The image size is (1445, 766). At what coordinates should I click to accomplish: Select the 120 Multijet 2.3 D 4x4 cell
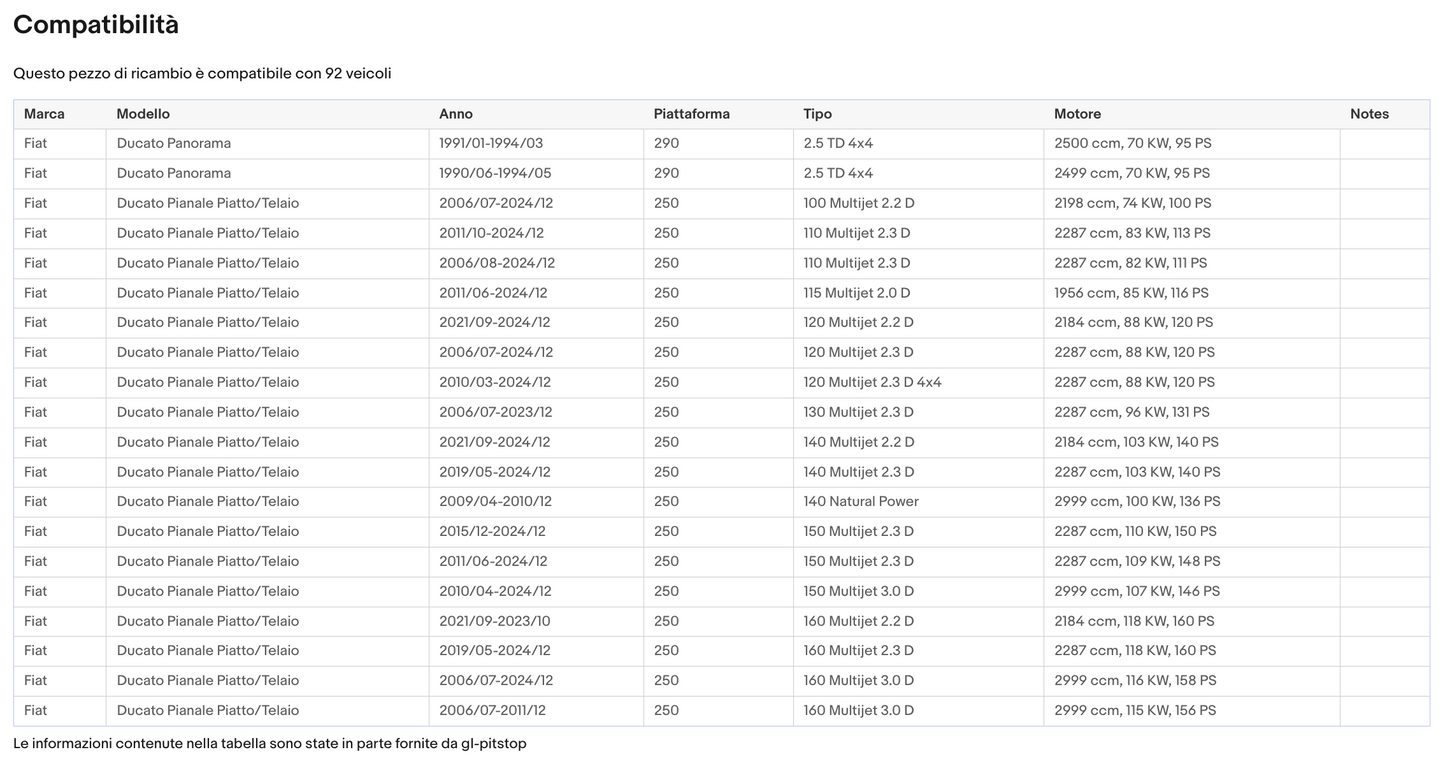pyautogui.click(x=872, y=382)
